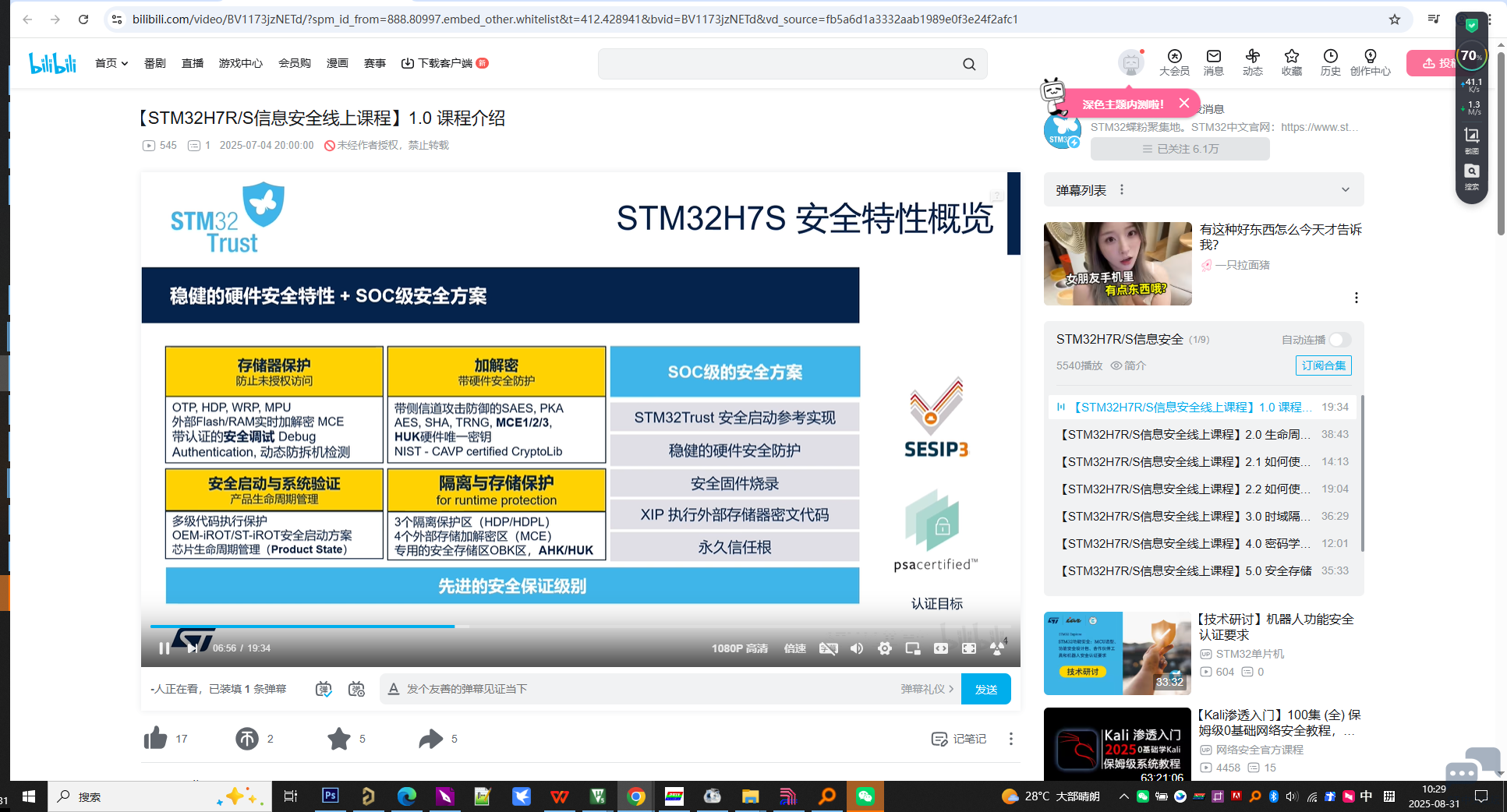Open Windows Start menu
This screenshot has width=1507, height=812.
coord(29,796)
